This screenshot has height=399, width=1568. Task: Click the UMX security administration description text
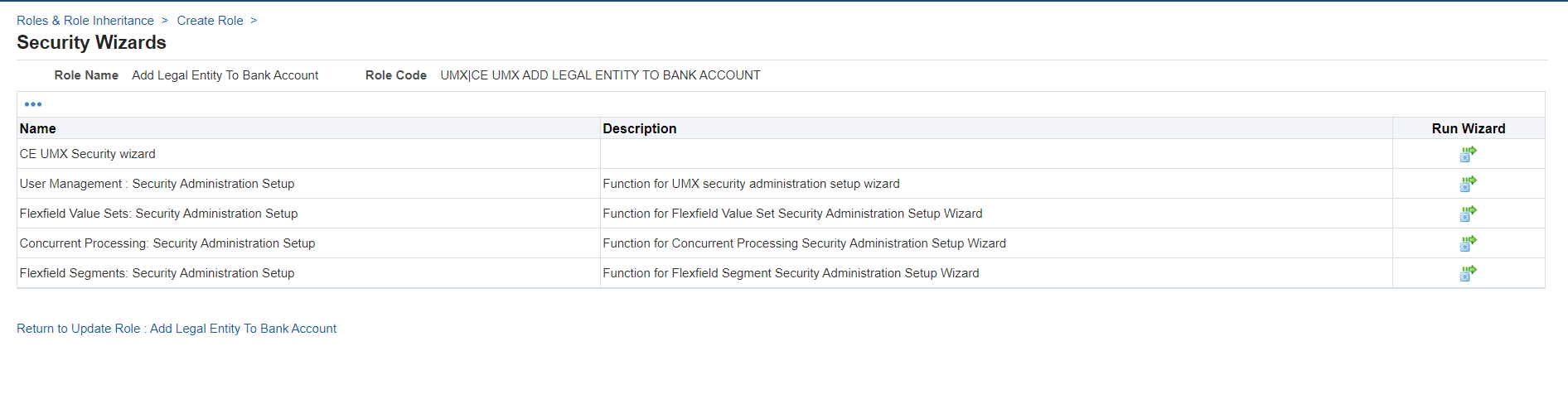pos(751,184)
